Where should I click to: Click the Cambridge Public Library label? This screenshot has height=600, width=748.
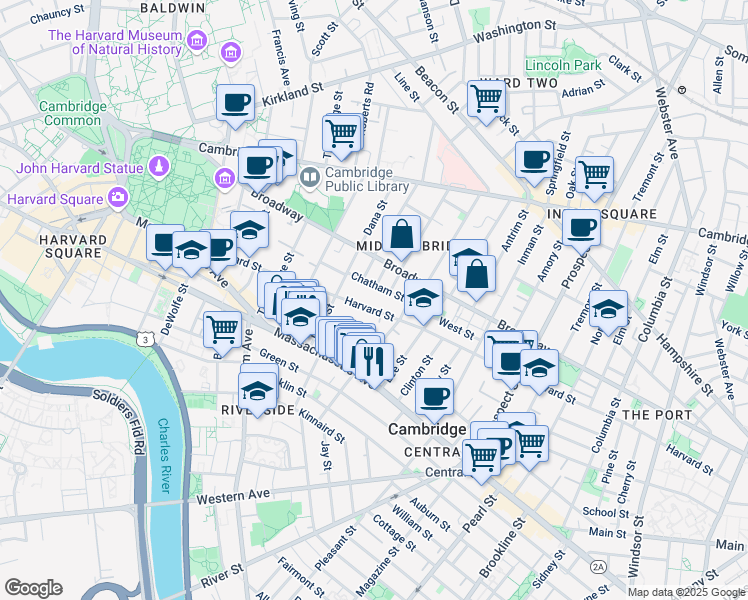point(367,179)
